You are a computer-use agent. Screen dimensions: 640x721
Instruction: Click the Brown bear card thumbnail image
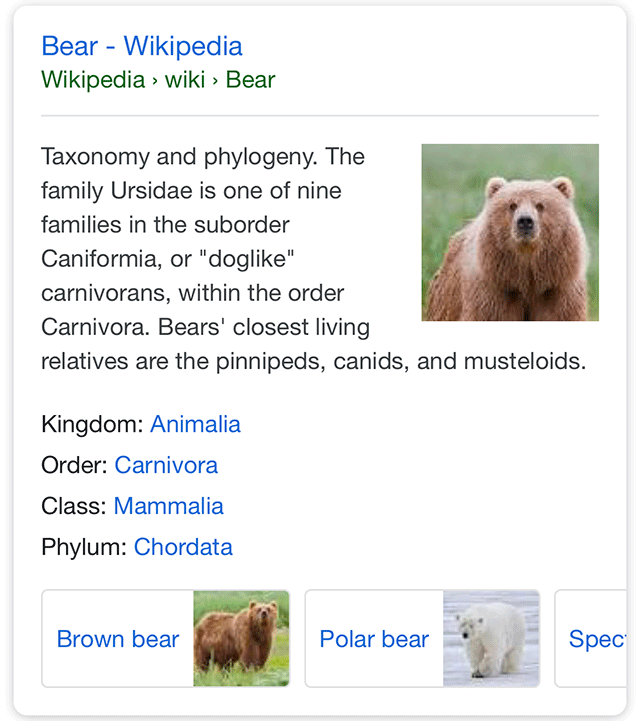pos(241,638)
